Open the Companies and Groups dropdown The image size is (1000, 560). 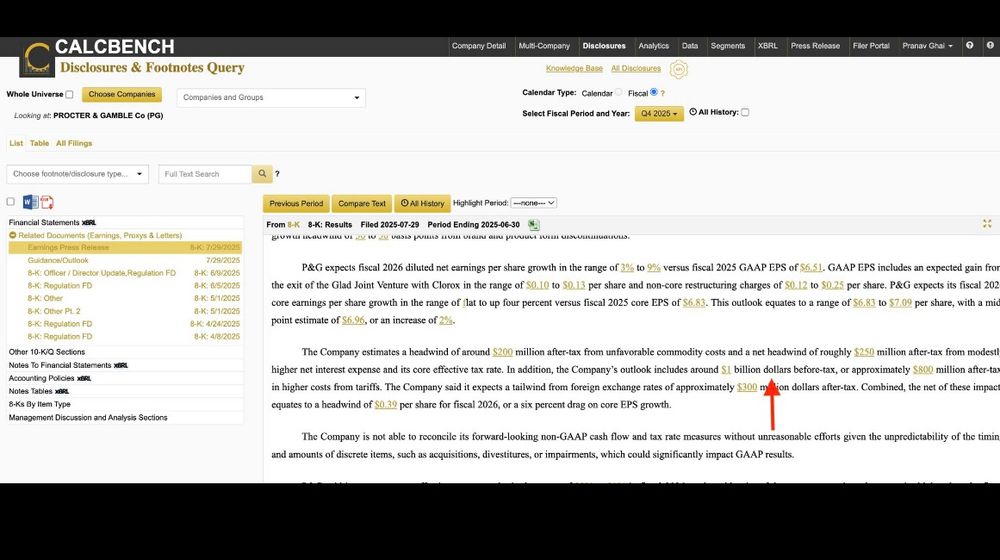(x=271, y=98)
